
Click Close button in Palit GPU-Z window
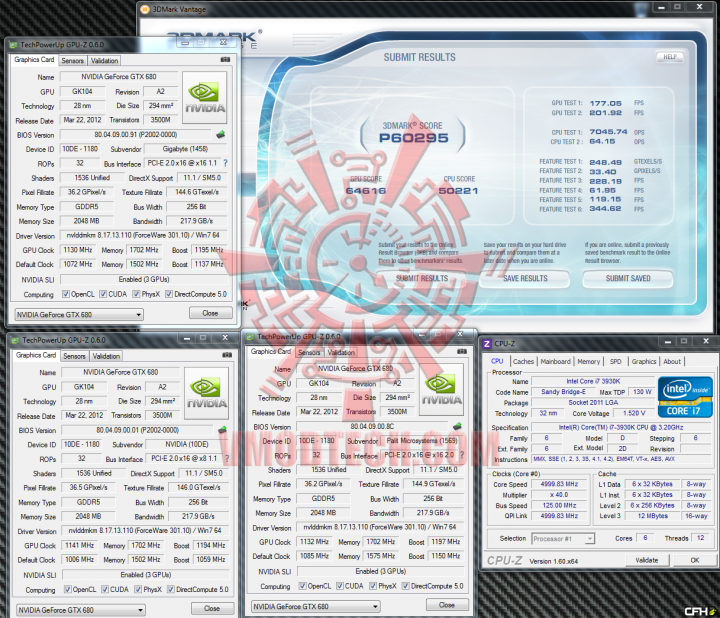[x=447, y=605]
